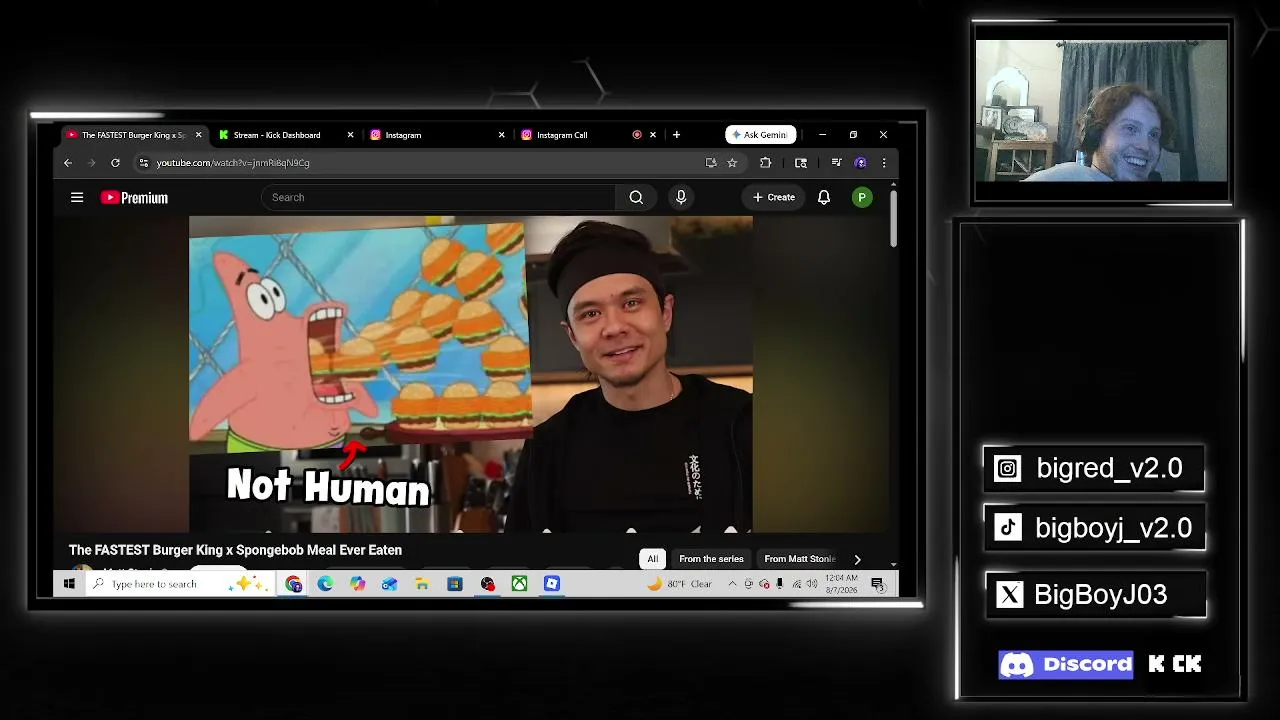1280x720 pixels.
Task: Click the Ask Gemini button
Action: (761, 135)
